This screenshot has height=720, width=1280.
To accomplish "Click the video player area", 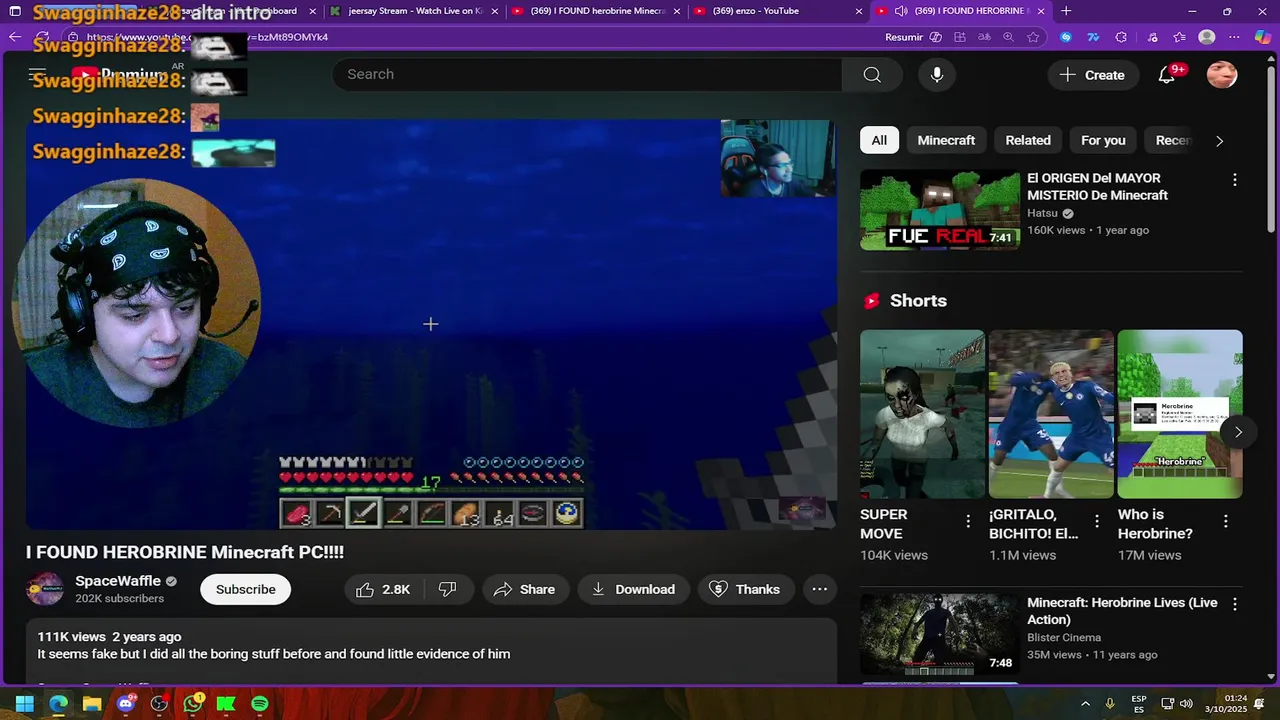I will coord(431,325).
